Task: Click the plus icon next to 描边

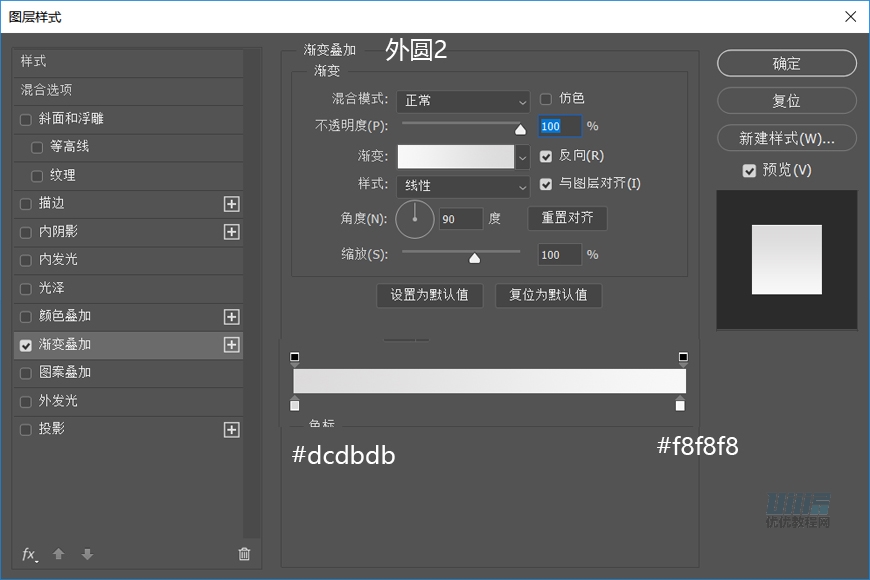Action: pyautogui.click(x=232, y=203)
